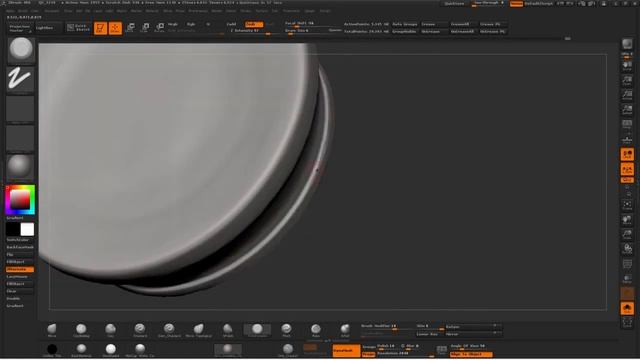Toggle the orange Project button near DynaMesh
Viewport: 640px width, 360px height.
coord(369,354)
